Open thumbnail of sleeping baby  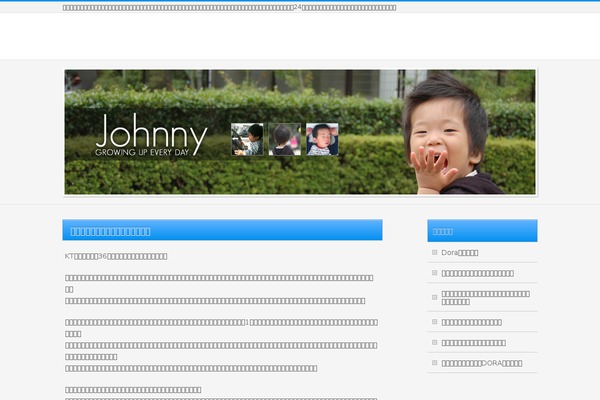(x=322, y=139)
